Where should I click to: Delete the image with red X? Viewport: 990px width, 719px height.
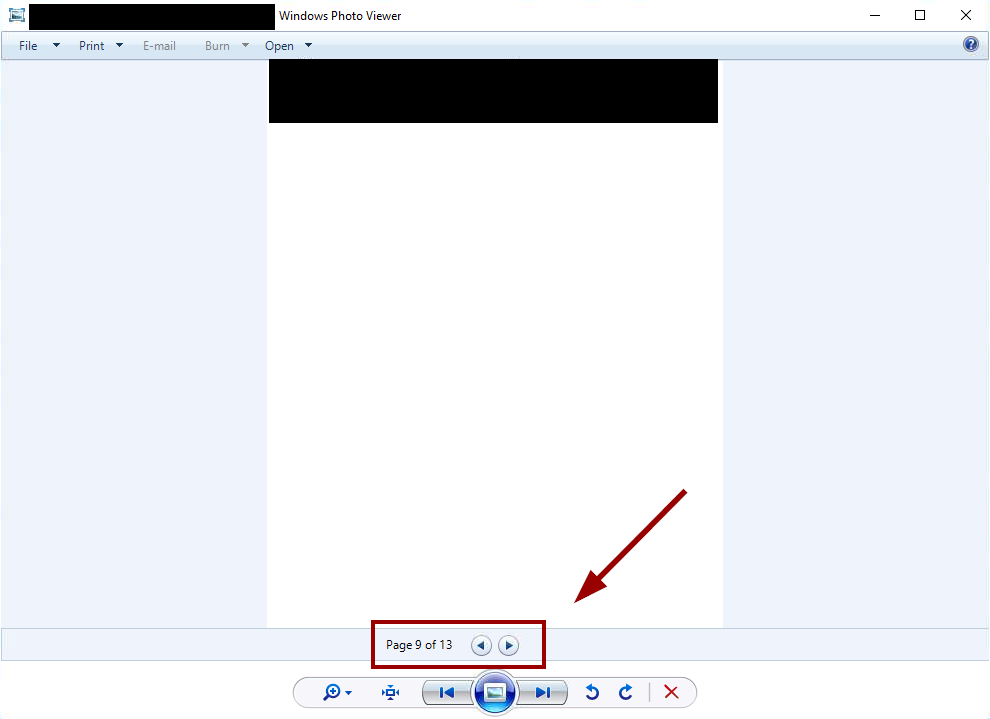point(671,692)
